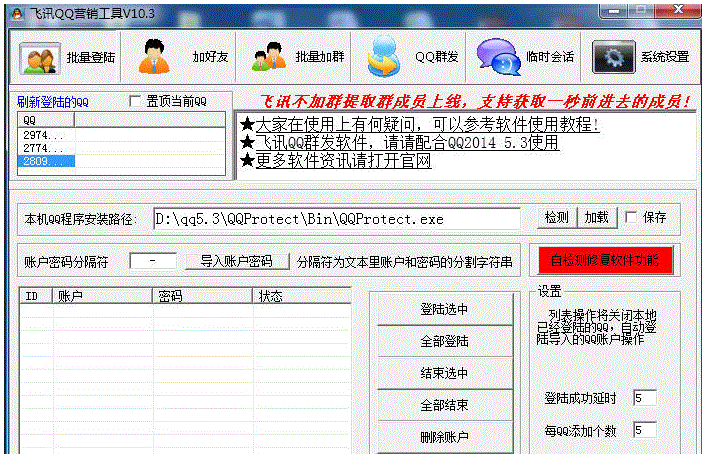Toggle the 保存 checkbox
The width and height of the screenshot is (702, 454).
[x=631, y=218]
